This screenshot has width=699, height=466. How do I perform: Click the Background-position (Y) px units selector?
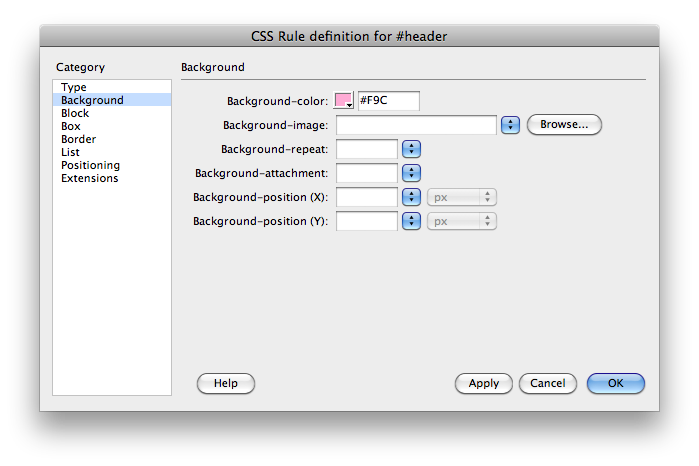tap(462, 221)
